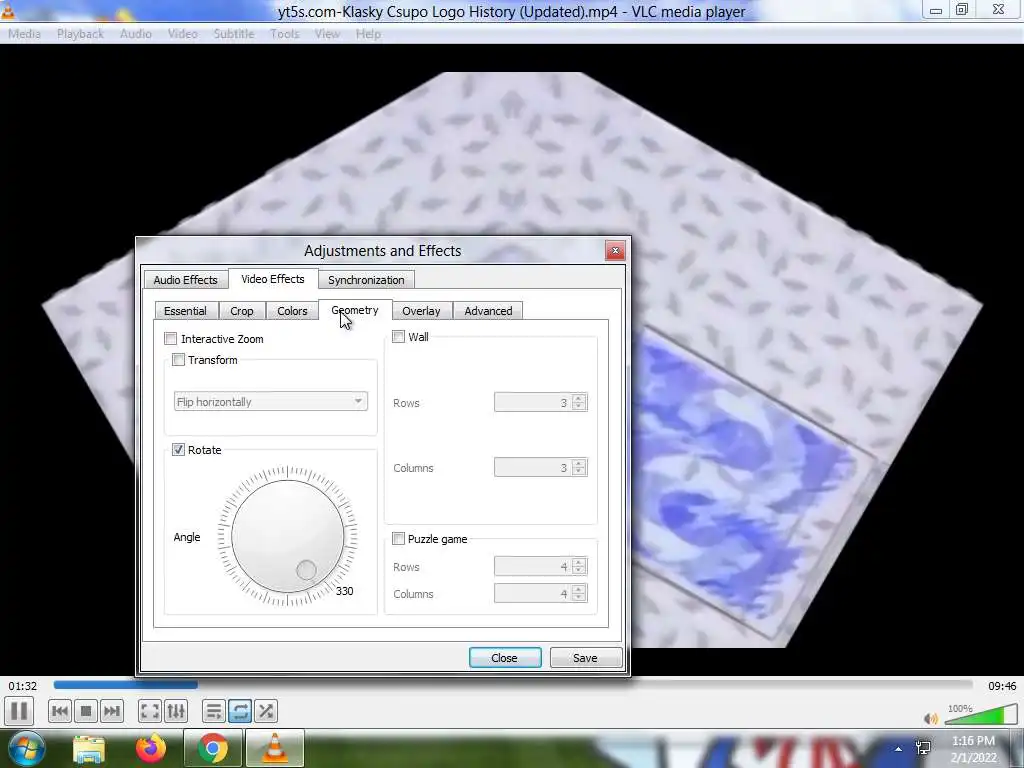Increase Puzzle game Columns value

tap(579, 588)
